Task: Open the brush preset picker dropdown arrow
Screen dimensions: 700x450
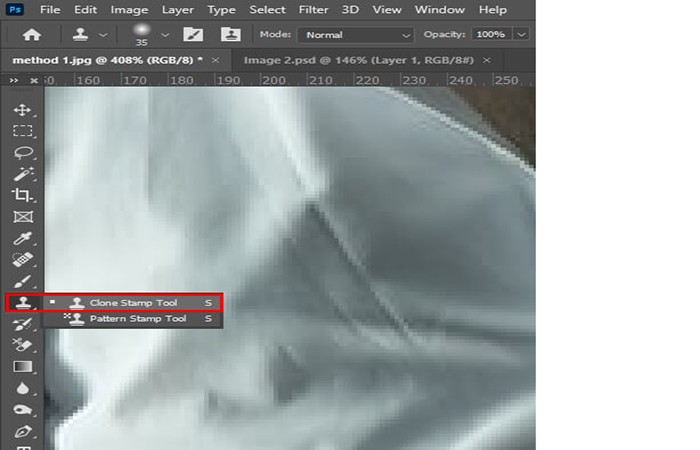Action: tap(165, 35)
